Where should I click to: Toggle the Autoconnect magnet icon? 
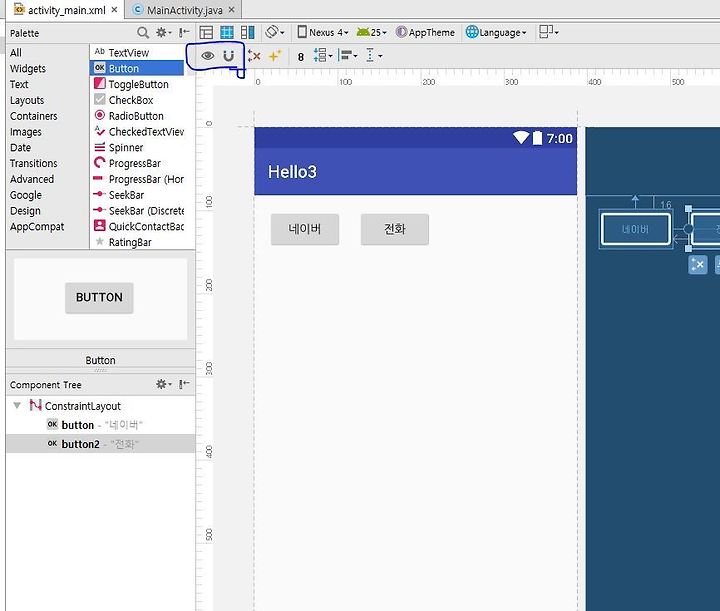(x=228, y=56)
